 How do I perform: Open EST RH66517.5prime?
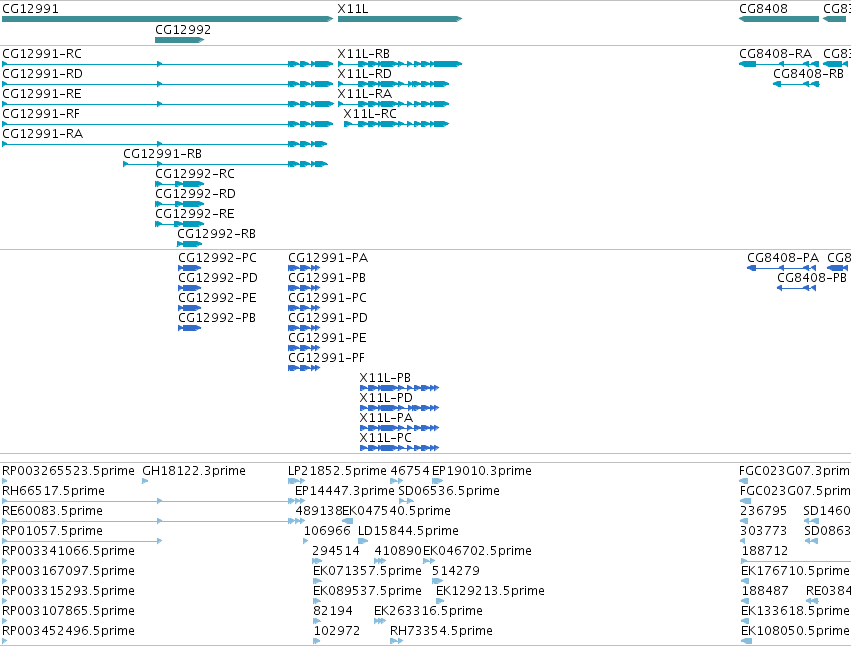(x=53, y=491)
